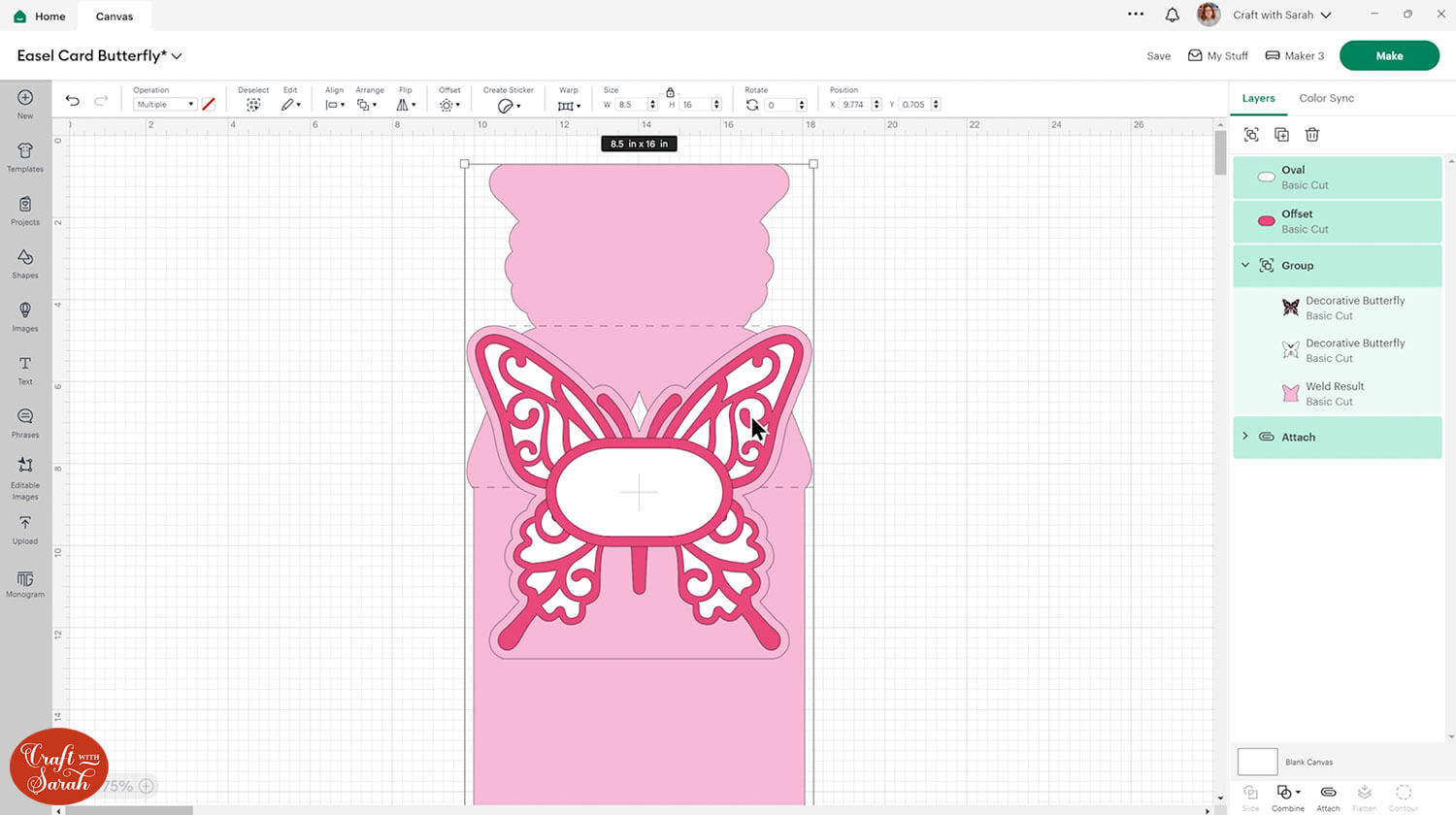Screen dimensions: 1456x815
Task: Click the Save link
Action: point(1158,56)
